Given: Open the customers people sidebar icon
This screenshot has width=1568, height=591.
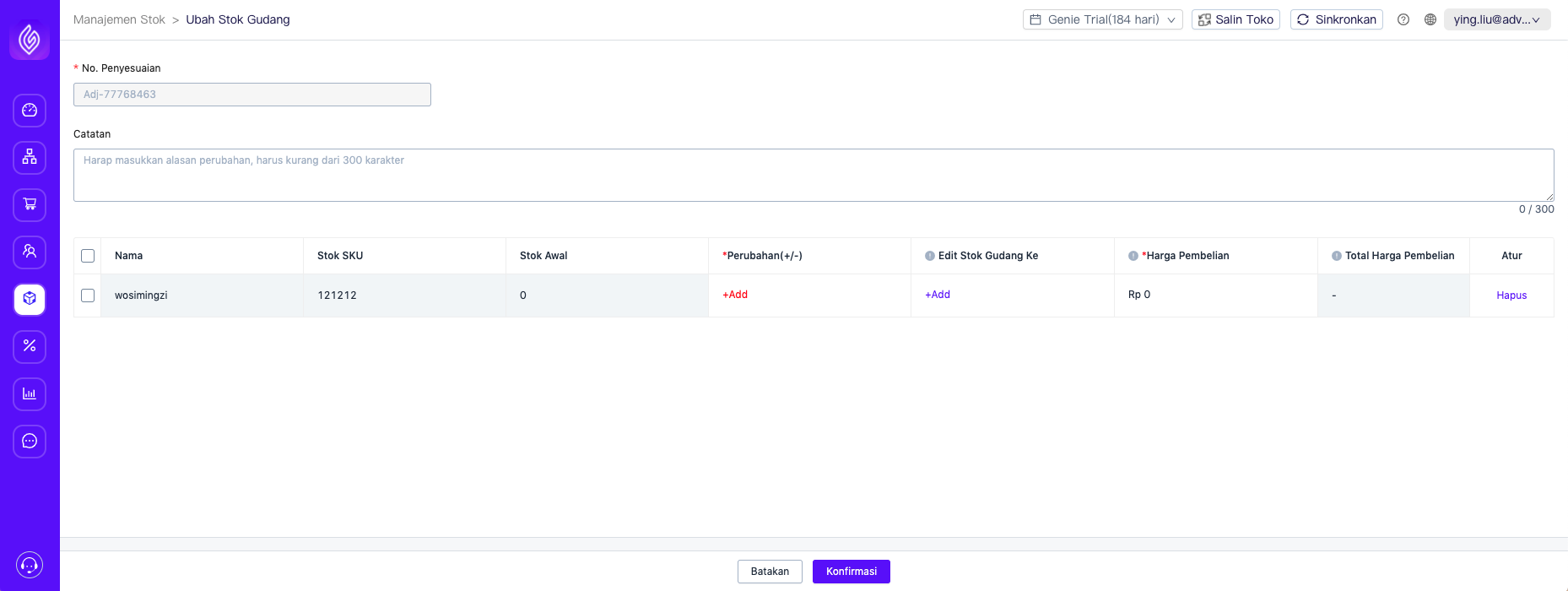Looking at the screenshot, I should pos(30,252).
